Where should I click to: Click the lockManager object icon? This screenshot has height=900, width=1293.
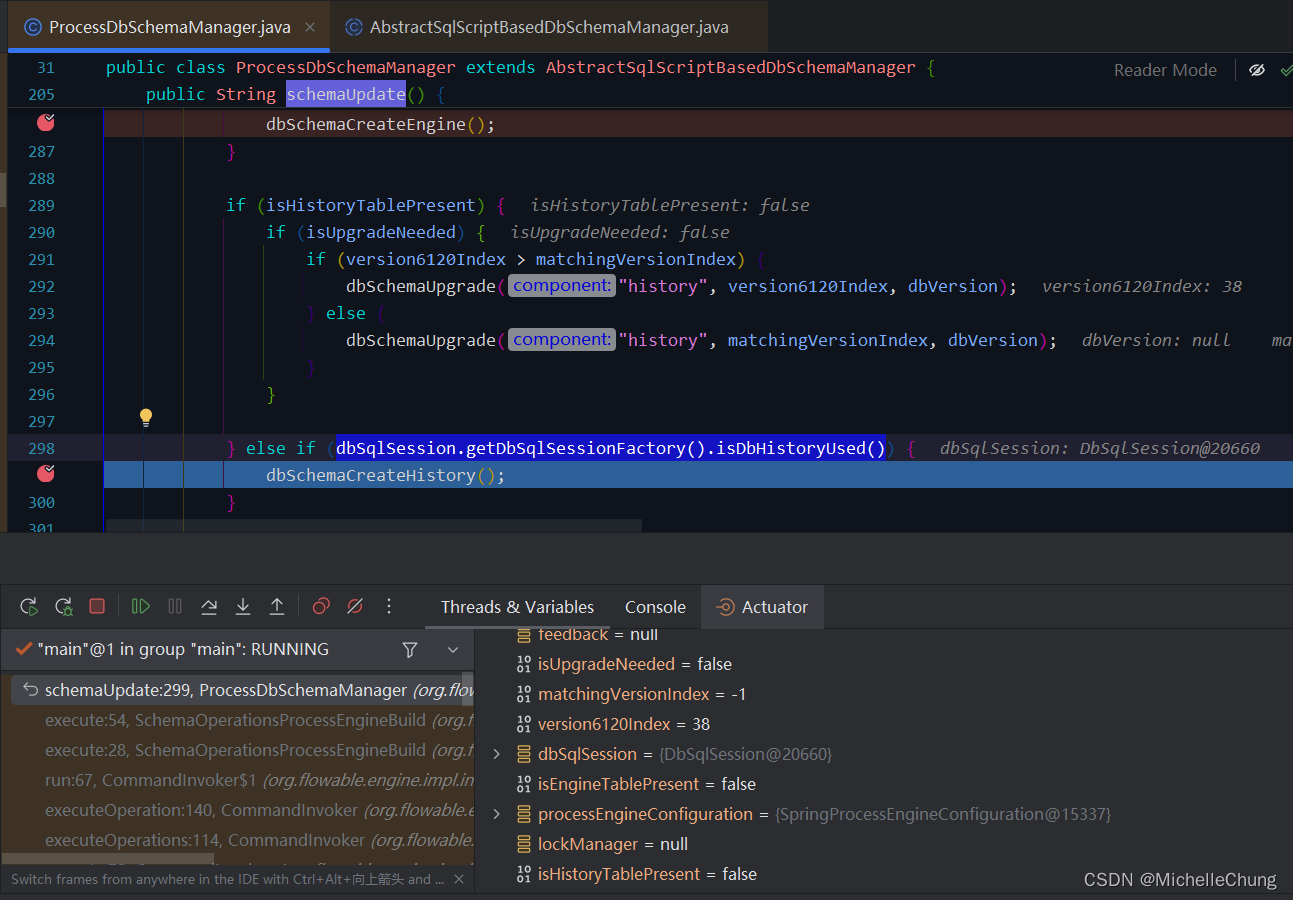tap(523, 844)
